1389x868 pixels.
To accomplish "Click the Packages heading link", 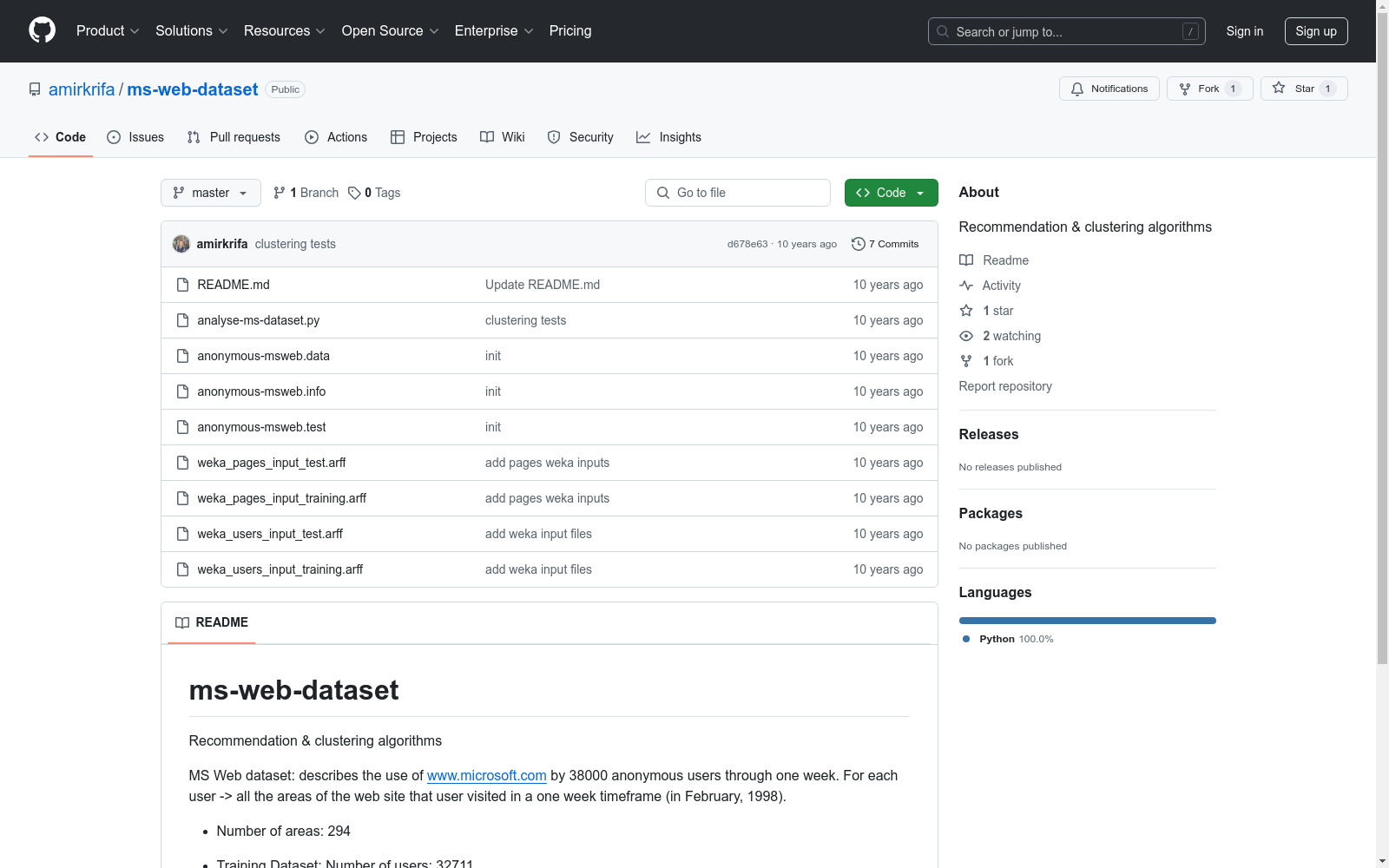I will pyautogui.click(x=991, y=513).
